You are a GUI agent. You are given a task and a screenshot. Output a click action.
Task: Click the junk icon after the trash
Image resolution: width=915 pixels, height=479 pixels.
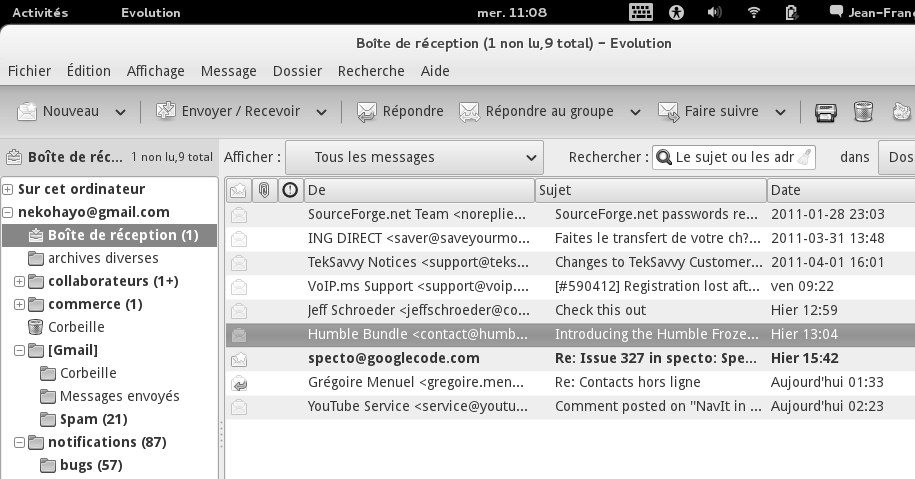(x=903, y=111)
